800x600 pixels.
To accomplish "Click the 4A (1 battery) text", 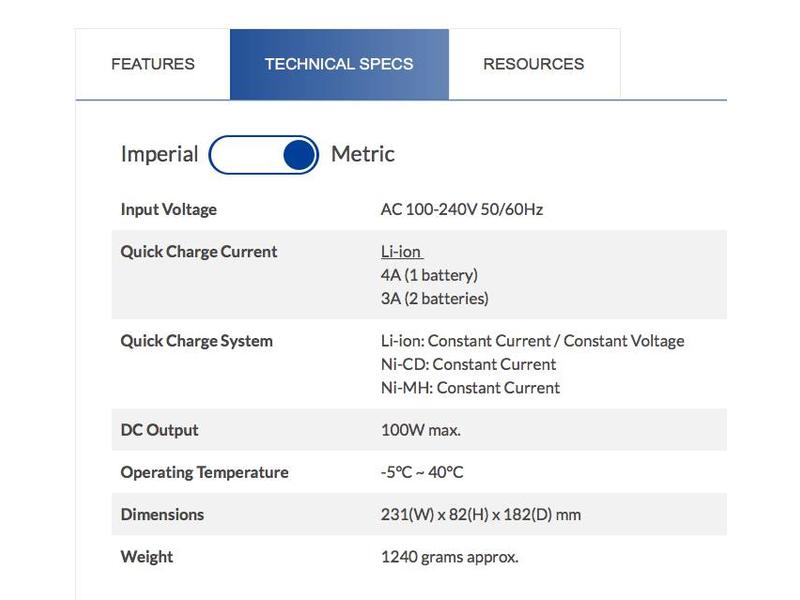I will (x=429, y=275).
